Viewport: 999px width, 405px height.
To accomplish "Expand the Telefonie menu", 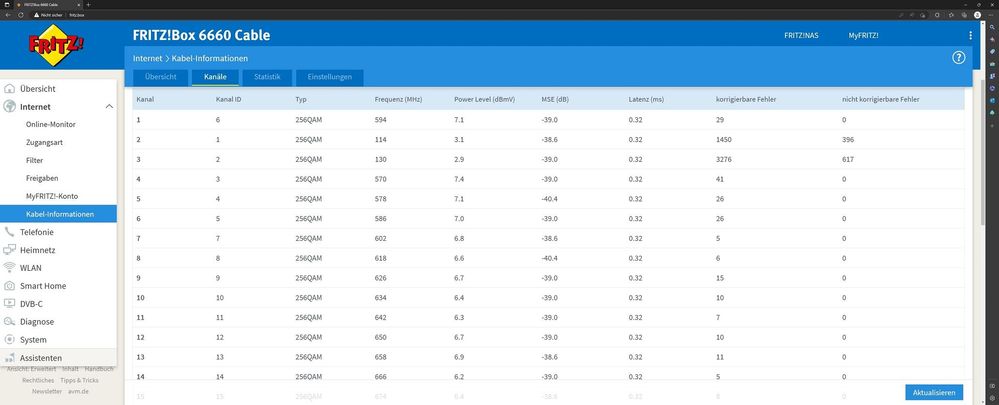I will [x=59, y=232].
